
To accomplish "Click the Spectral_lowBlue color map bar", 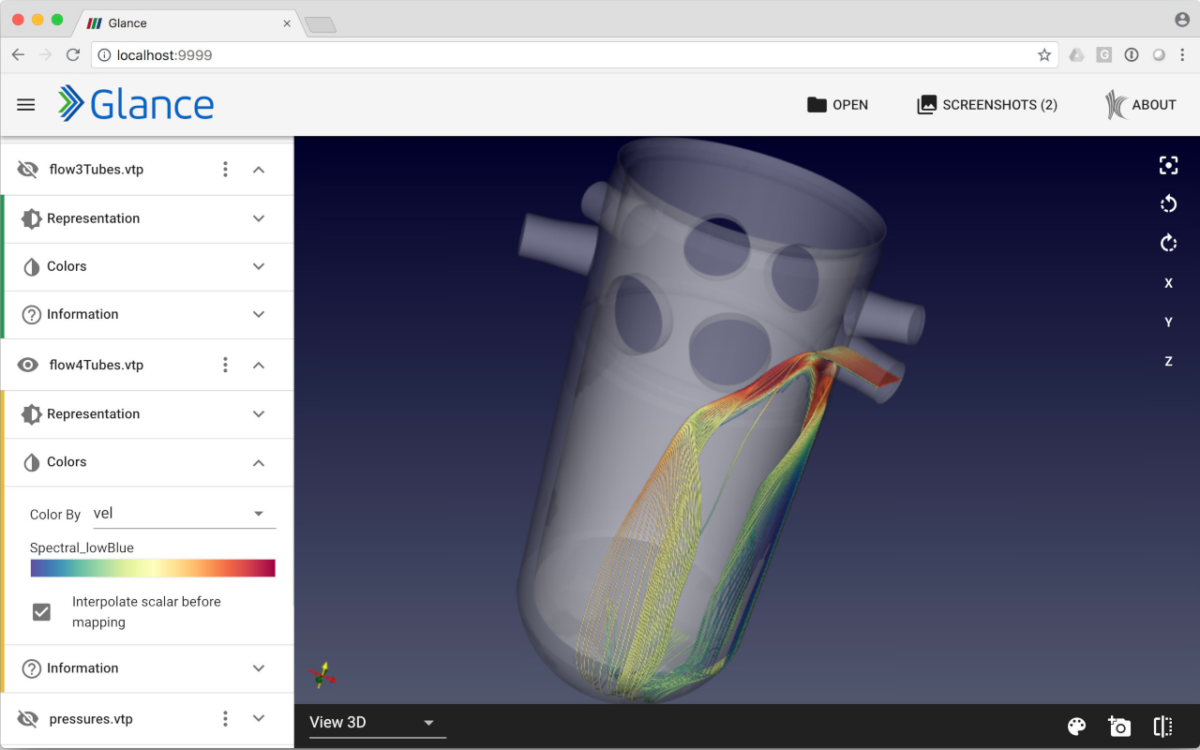I will (152, 568).
